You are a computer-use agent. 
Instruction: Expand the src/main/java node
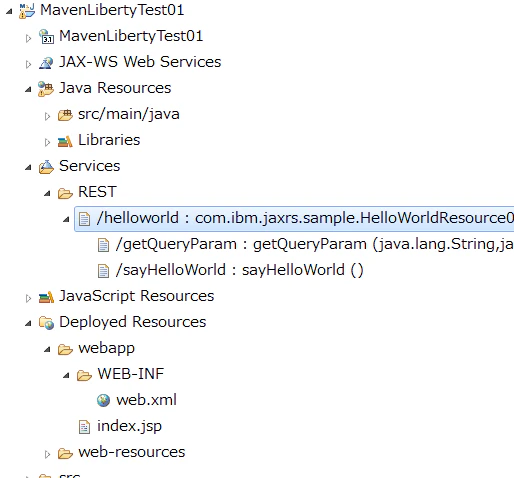pos(47,116)
